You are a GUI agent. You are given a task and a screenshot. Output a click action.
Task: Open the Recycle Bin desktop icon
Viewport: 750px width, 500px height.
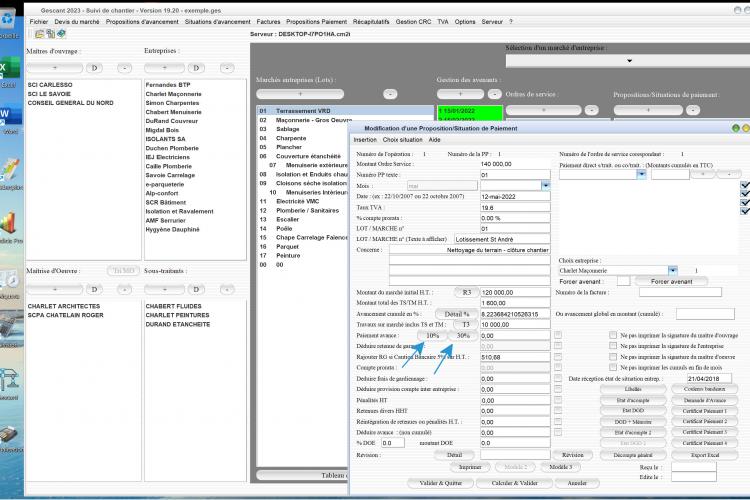[x=9, y=22]
